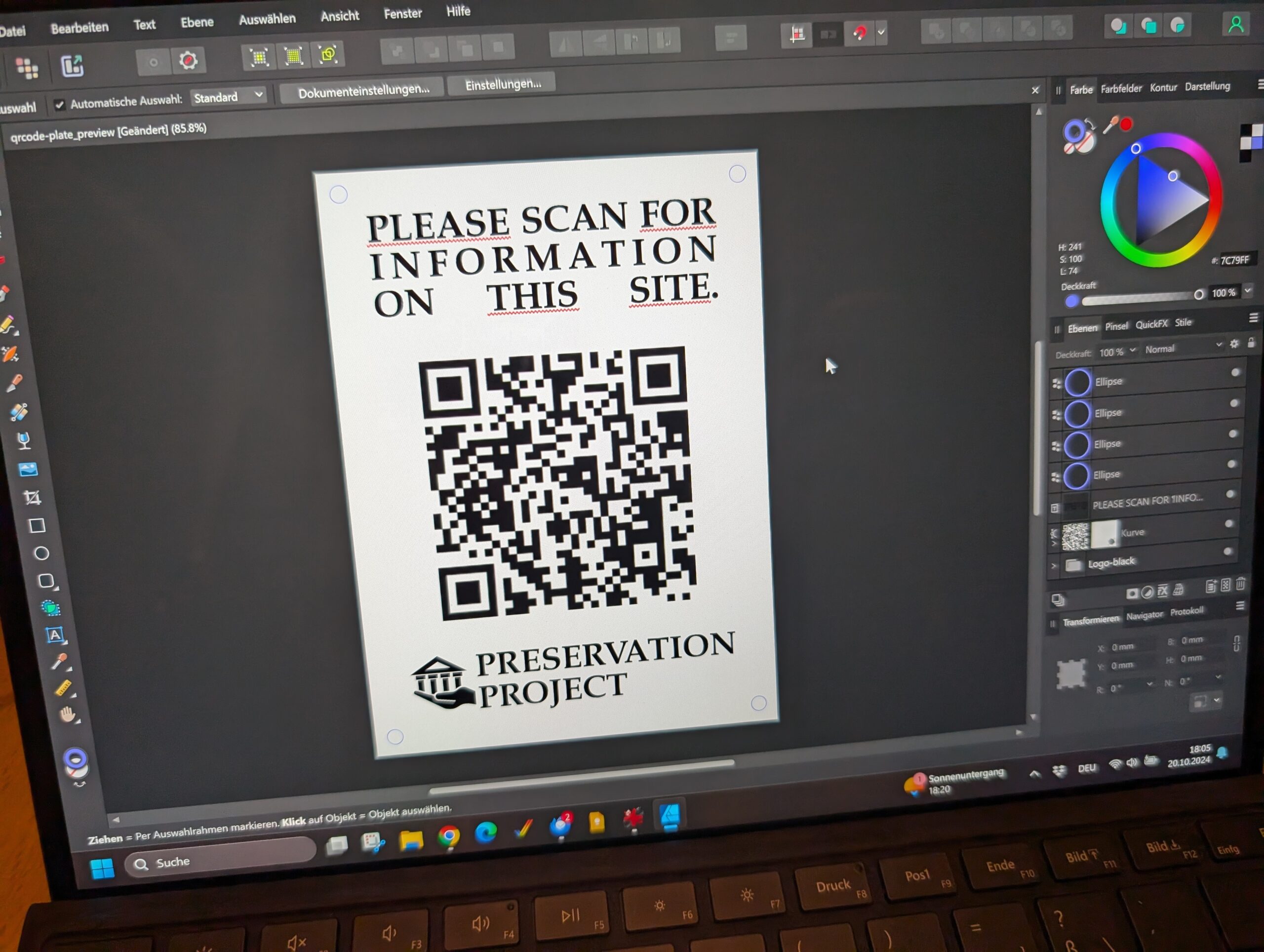Click the Export persona icon
Viewport: 1264px width, 952px height.
(x=73, y=66)
